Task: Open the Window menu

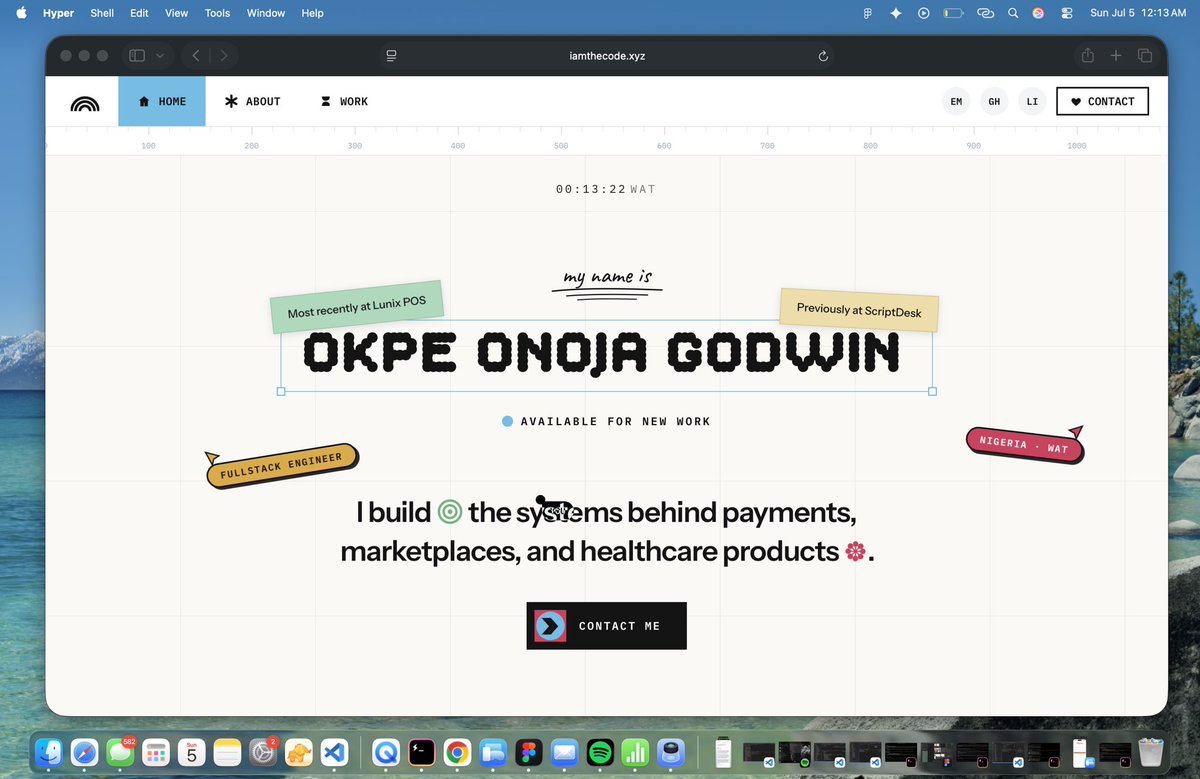Action: coord(265,13)
